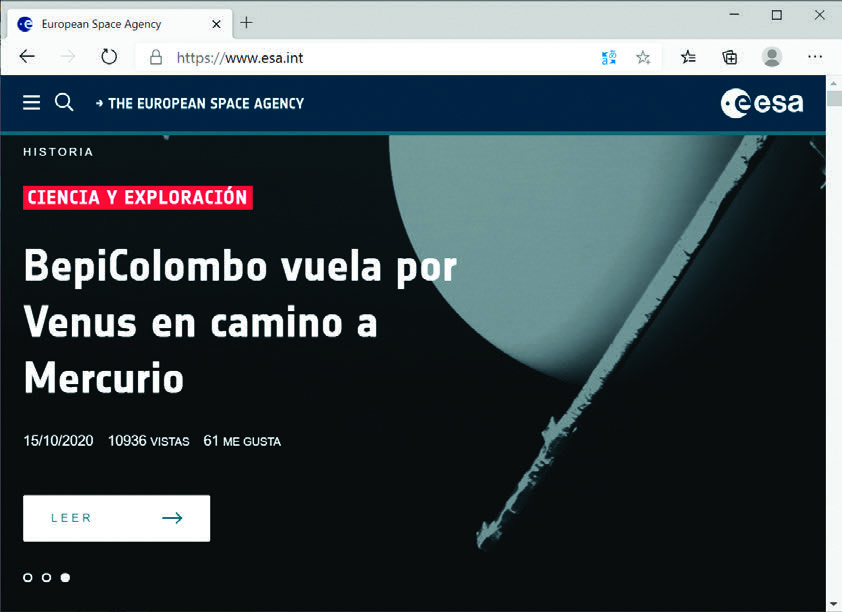Click the browser back arrow
The image size is (842, 612).
(27, 57)
